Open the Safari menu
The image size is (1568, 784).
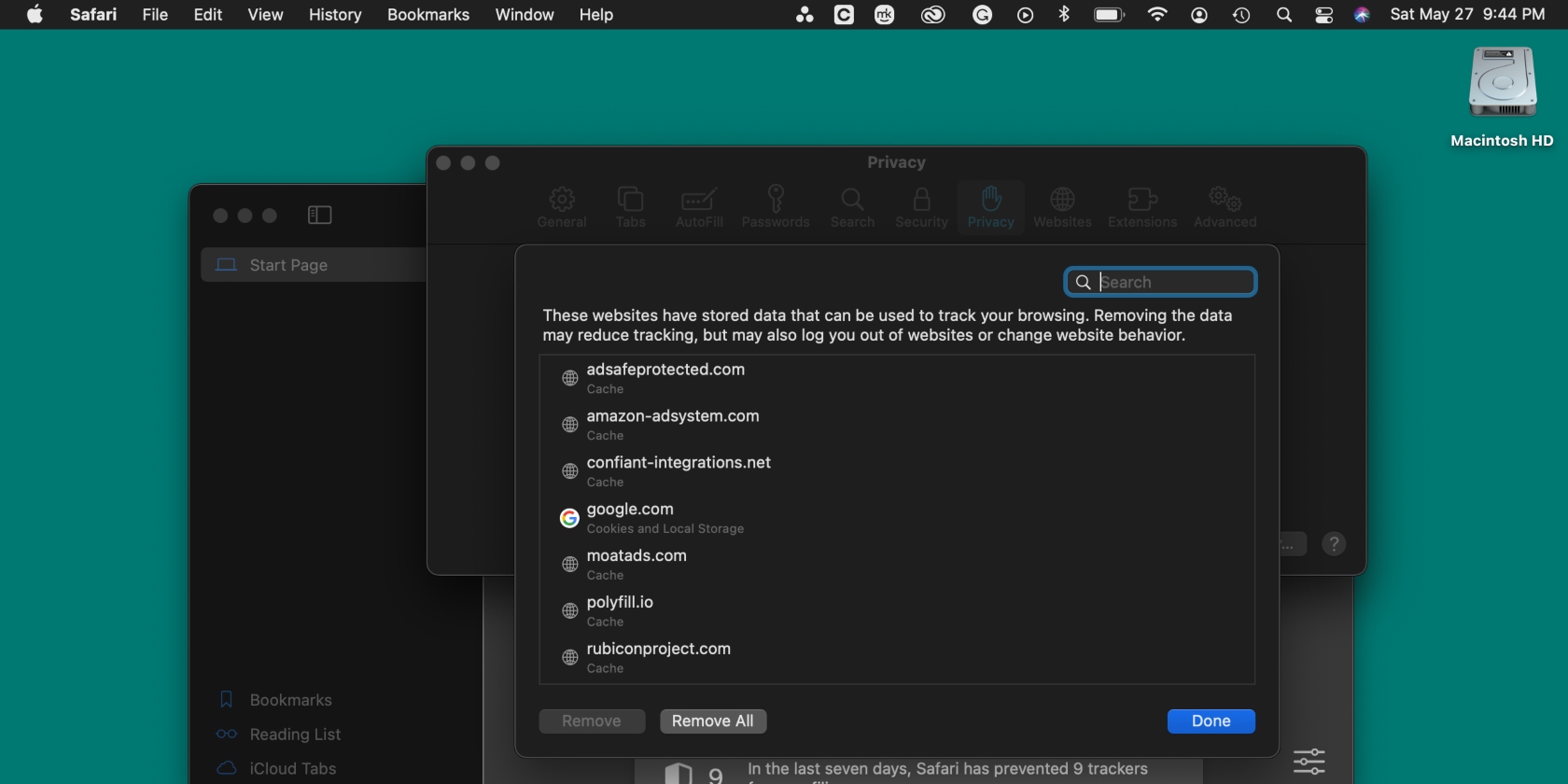93,15
